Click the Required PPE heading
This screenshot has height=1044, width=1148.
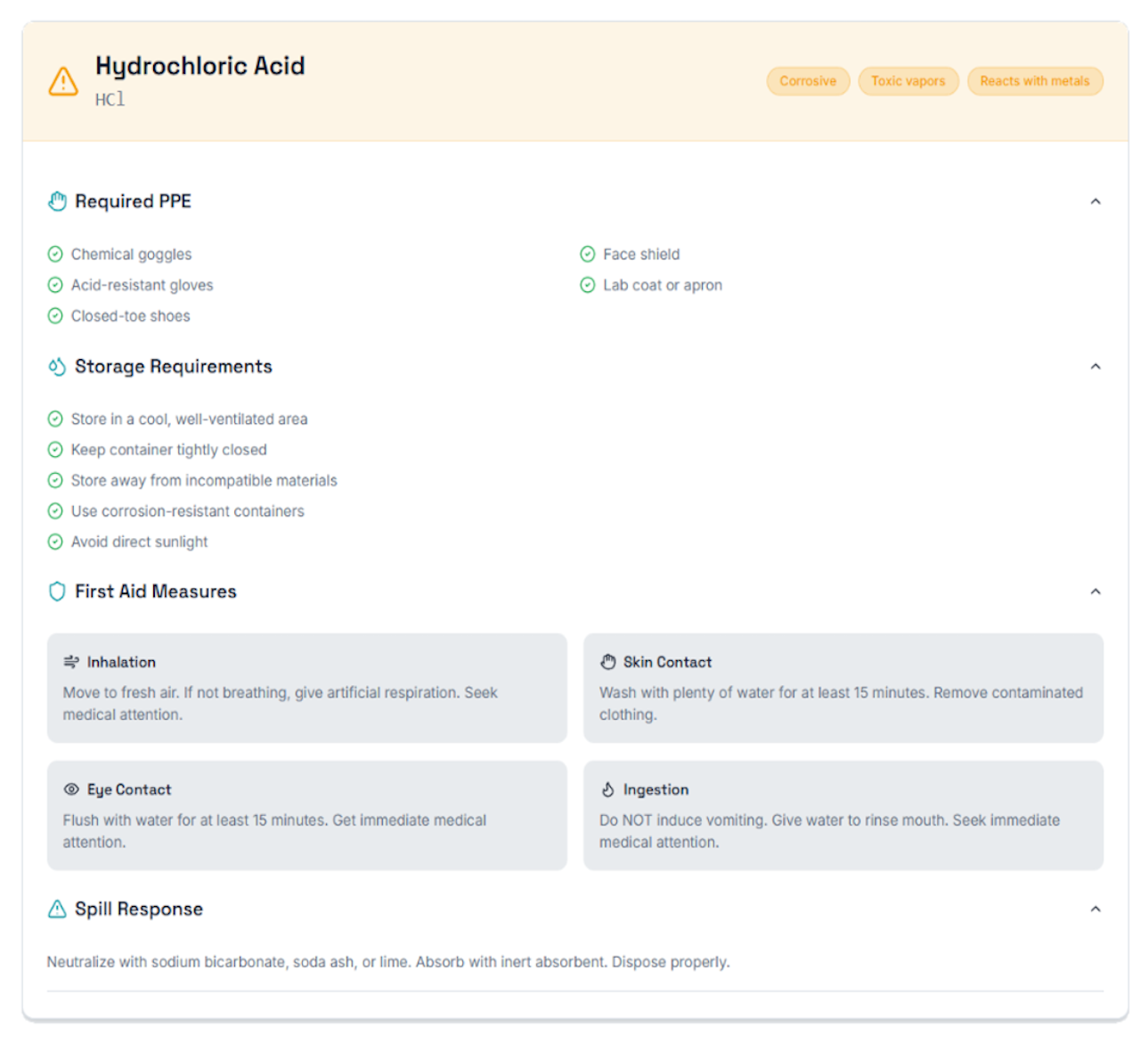[x=133, y=201]
